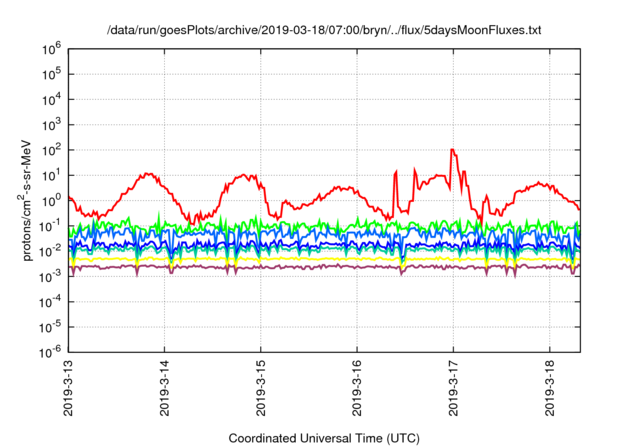The image size is (640, 448).
Task: Click the 10^-4 y-axis tick label
Action: (50, 302)
